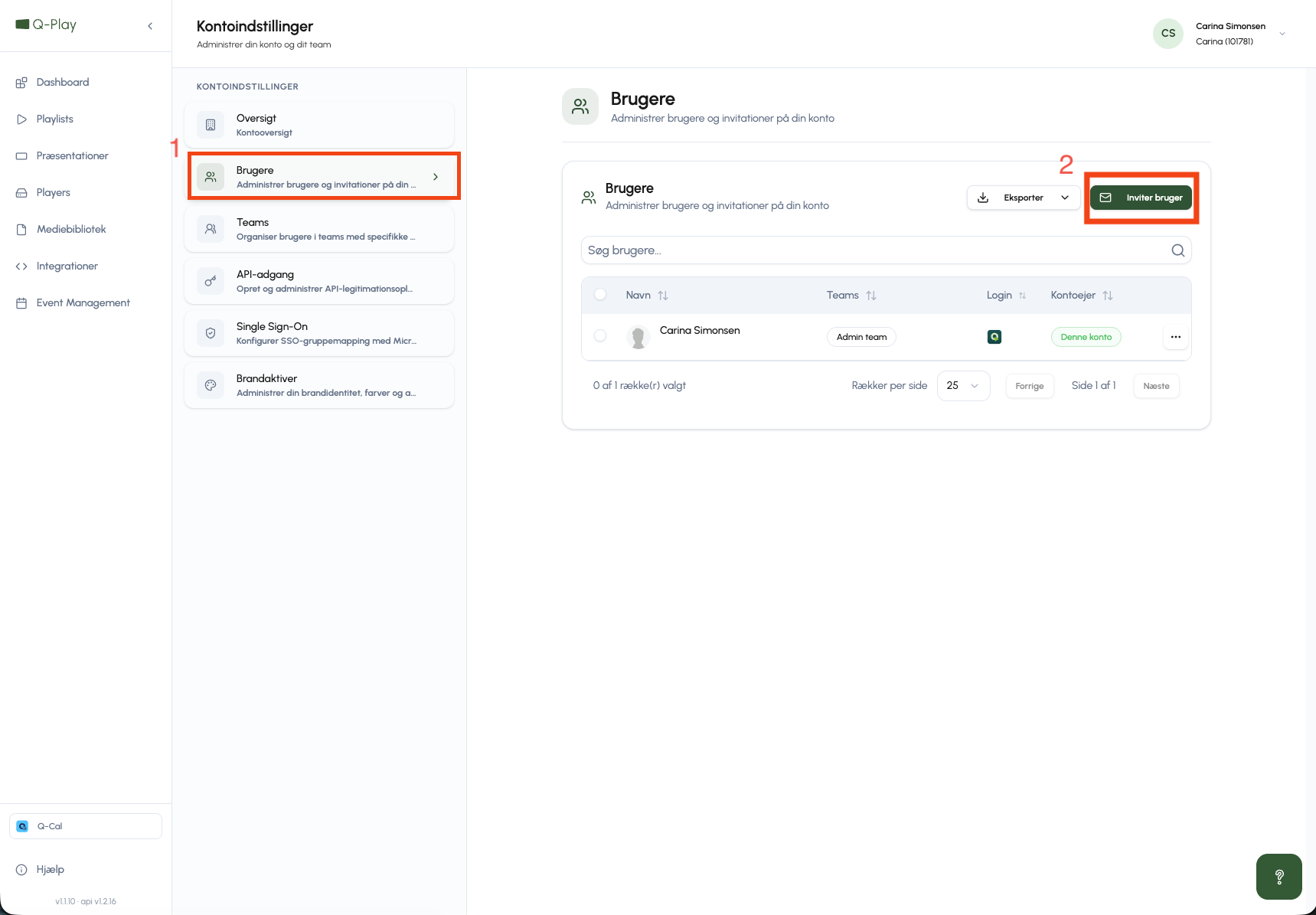Click the key icon for API-adgang
The height and width of the screenshot is (915, 1316).
click(x=211, y=281)
